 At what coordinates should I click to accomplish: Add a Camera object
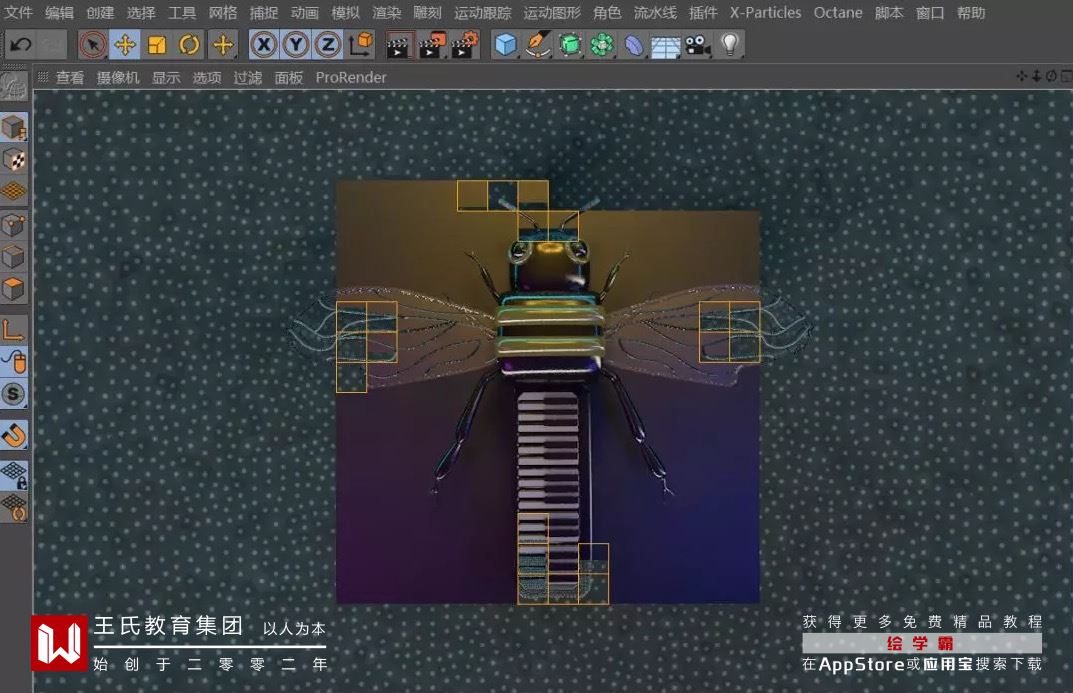(x=698, y=45)
